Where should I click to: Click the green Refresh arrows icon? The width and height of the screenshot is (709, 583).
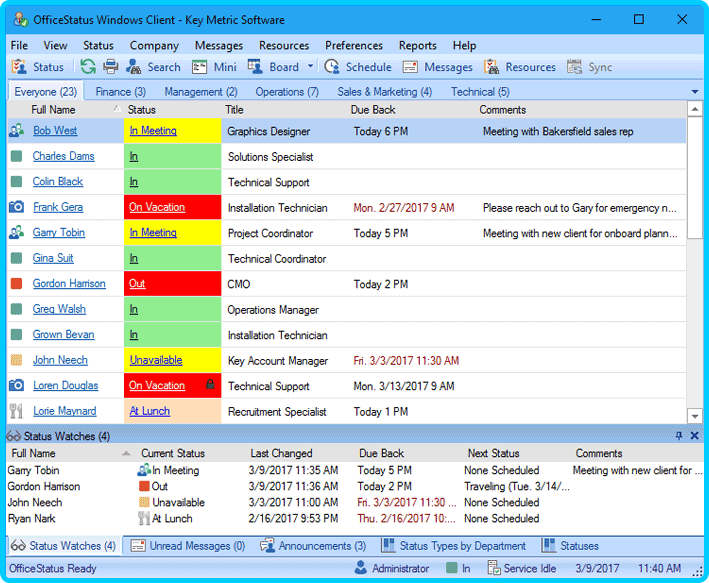click(x=88, y=67)
